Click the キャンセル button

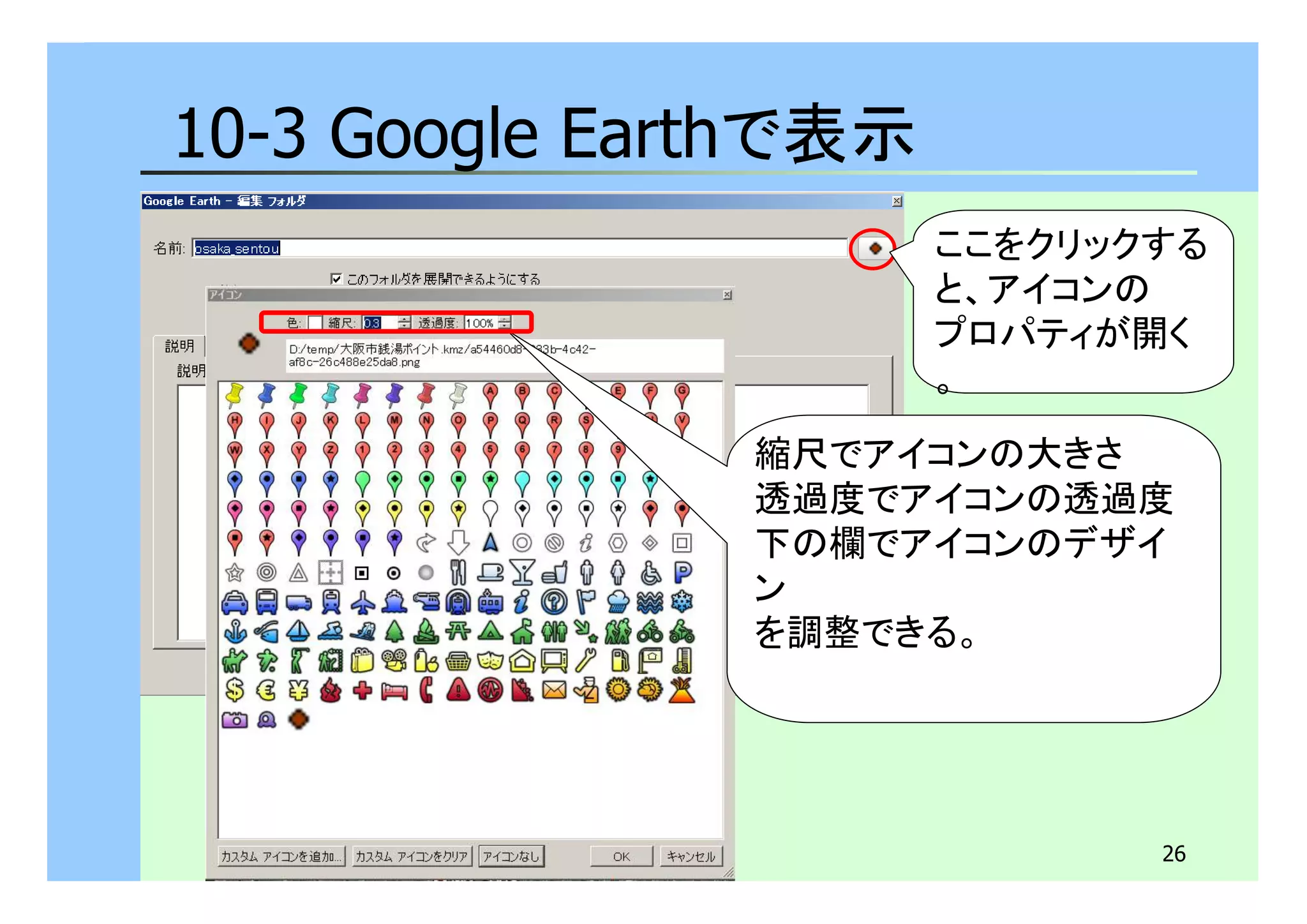691,856
